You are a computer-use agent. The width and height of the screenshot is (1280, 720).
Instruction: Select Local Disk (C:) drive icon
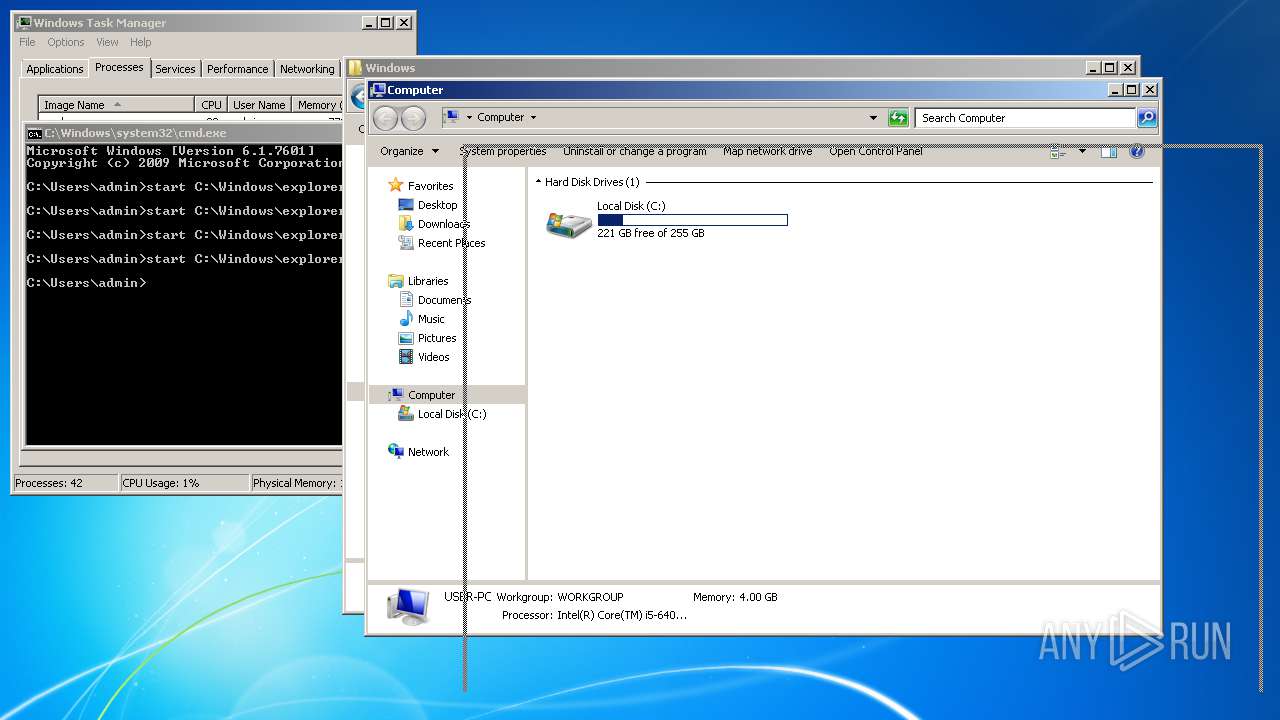[x=568, y=222]
